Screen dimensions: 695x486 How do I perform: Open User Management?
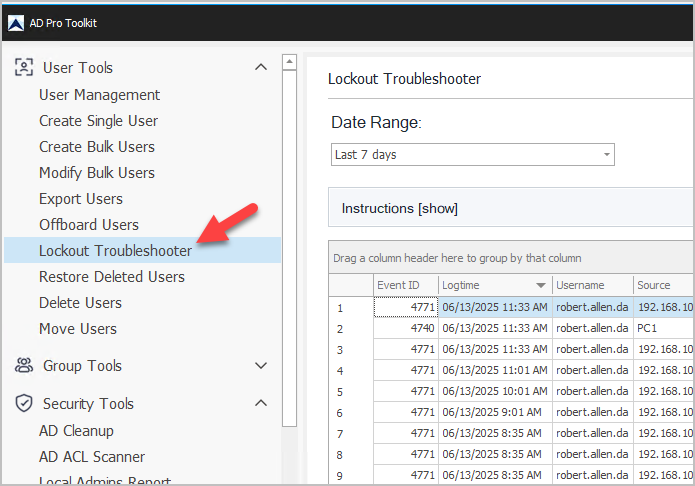(x=99, y=95)
